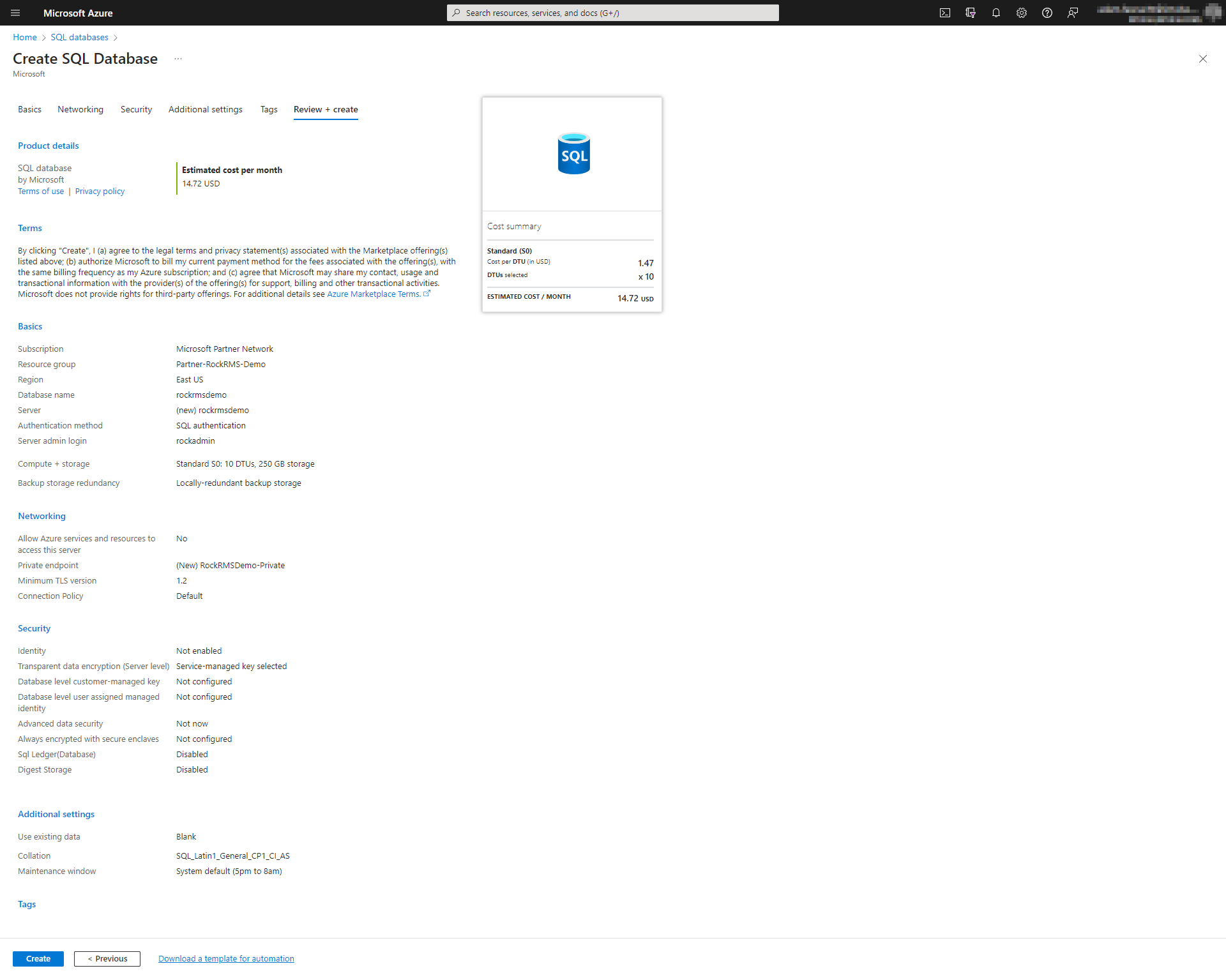Open directory and subscription filter
The height and width of the screenshot is (980, 1226).
coord(971,12)
